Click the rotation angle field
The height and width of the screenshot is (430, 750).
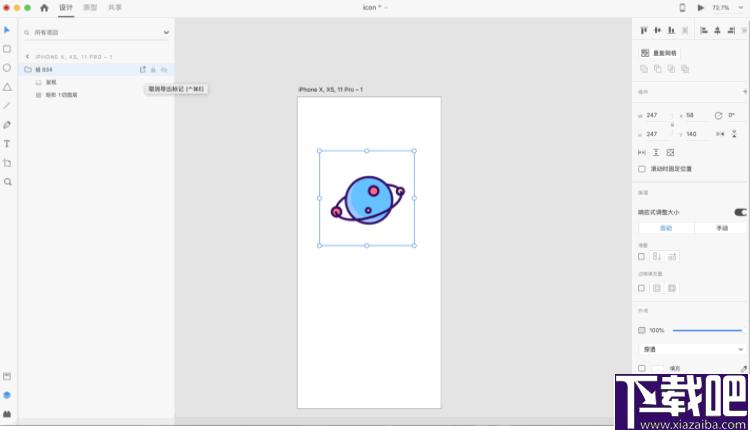click(x=732, y=115)
